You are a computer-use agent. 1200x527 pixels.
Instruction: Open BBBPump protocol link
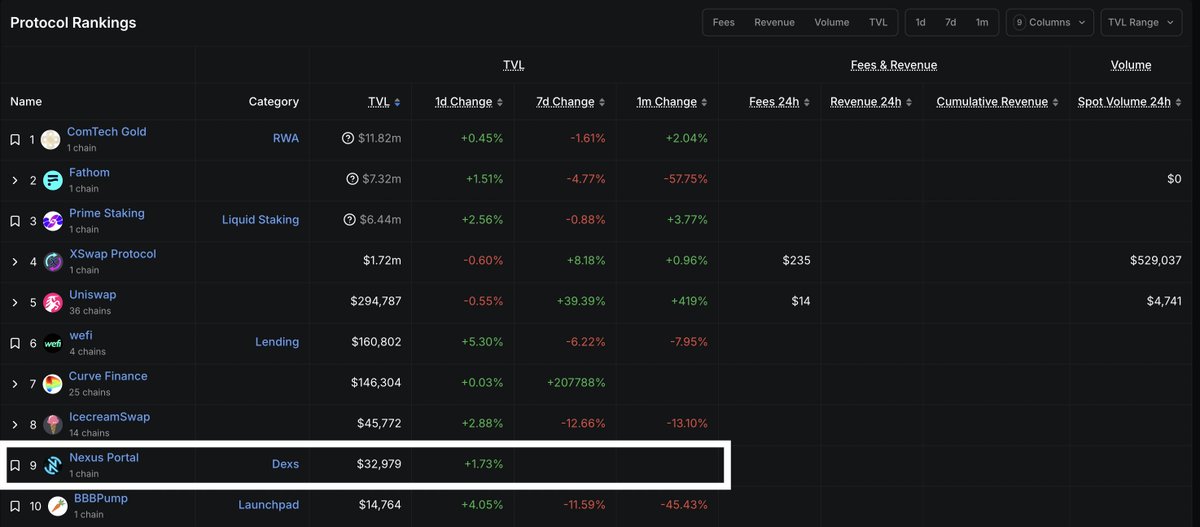[x=101, y=498]
